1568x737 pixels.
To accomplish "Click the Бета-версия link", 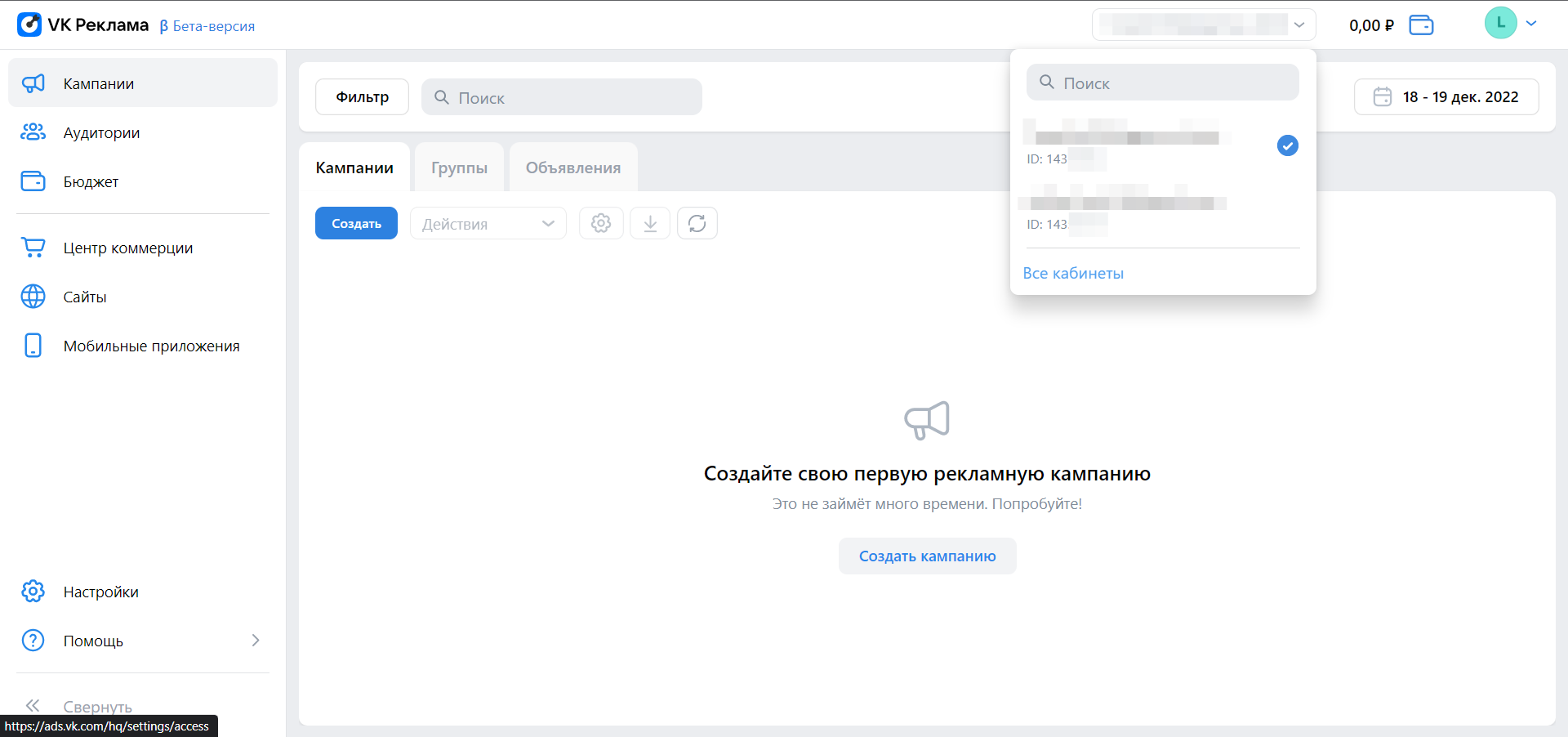I will [x=207, y=26].
